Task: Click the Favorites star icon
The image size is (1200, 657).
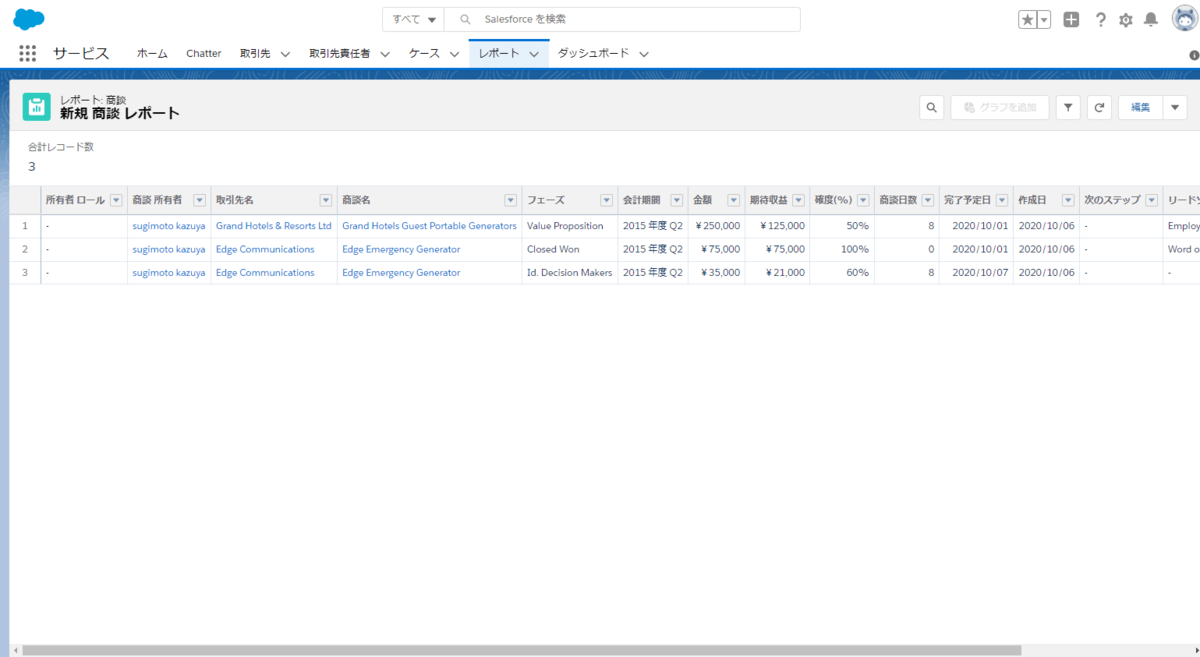Action: (x=1027, y=20)
